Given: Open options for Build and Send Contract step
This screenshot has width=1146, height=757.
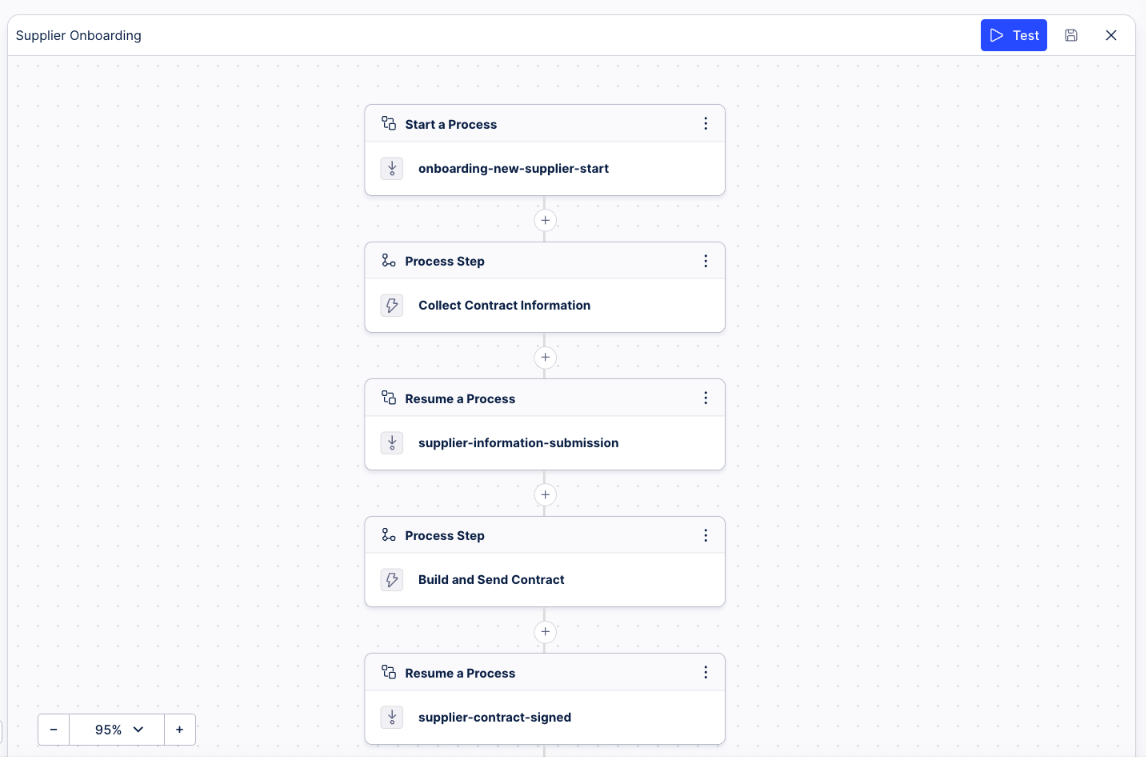Looking at the screenshot, I should click(x=705, y=536).
